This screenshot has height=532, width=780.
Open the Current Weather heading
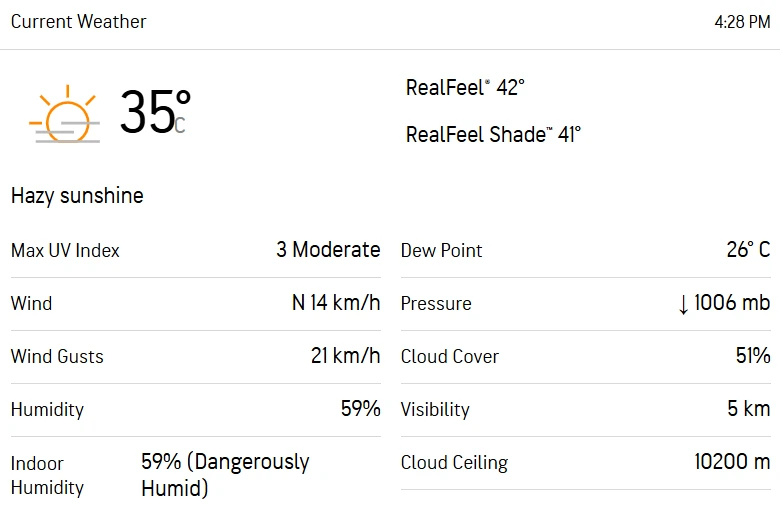pyautogui.click(x=79, y=21)
